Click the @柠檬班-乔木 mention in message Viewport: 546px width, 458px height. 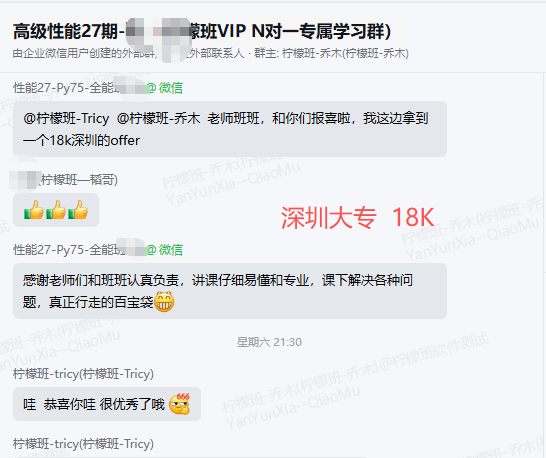click(x=158, y=118)
